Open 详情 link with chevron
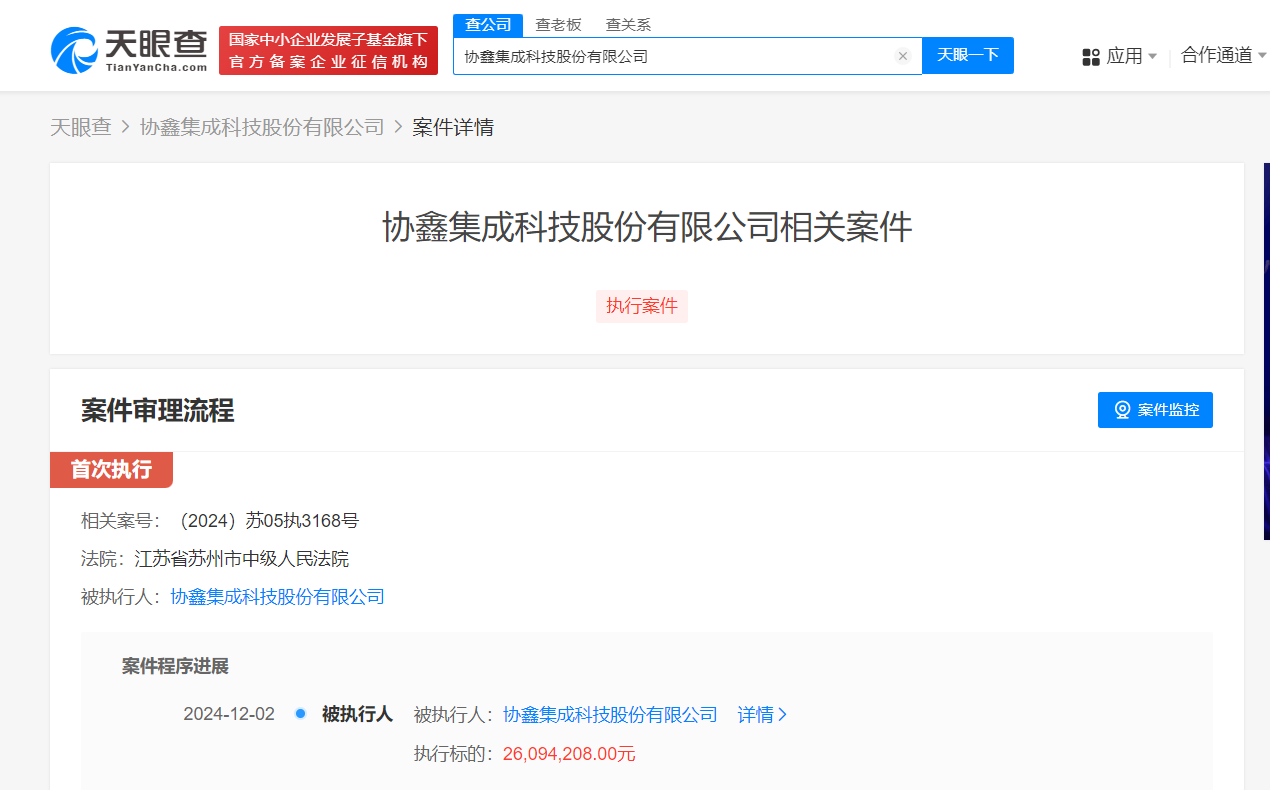 point(763,715)
